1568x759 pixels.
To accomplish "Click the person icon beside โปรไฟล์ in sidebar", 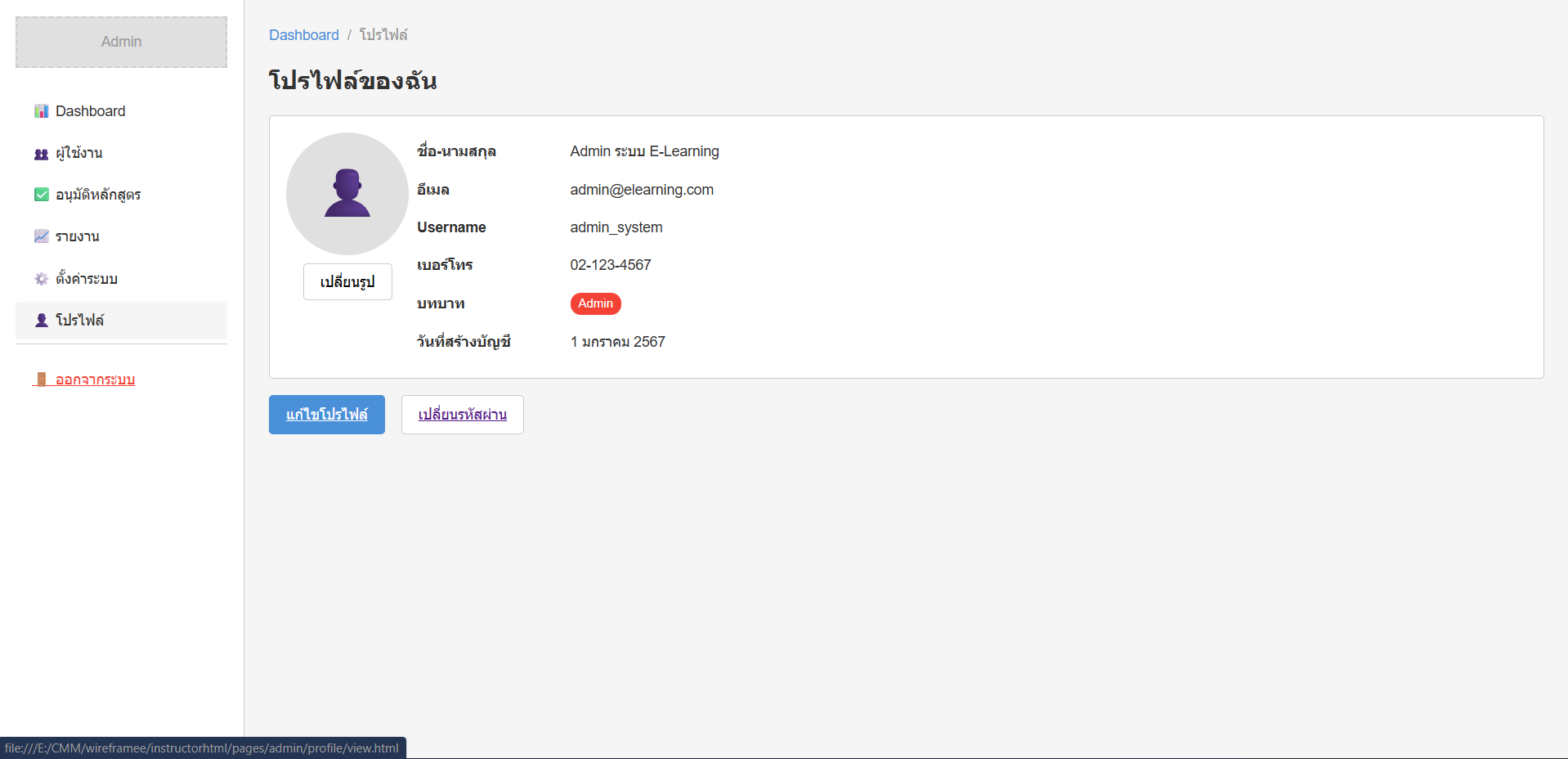I will point(41,321).
